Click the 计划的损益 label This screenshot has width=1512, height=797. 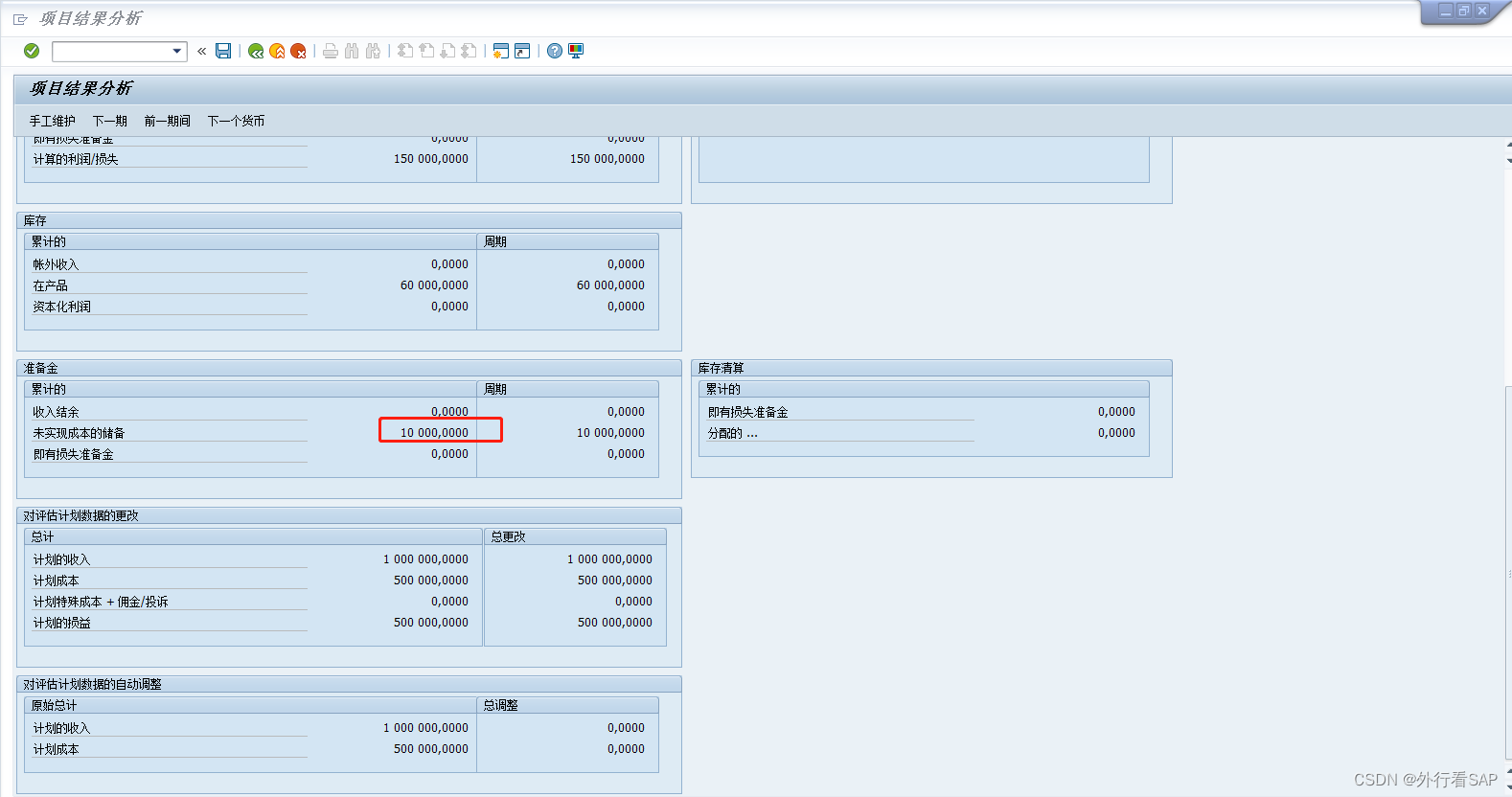61,623
